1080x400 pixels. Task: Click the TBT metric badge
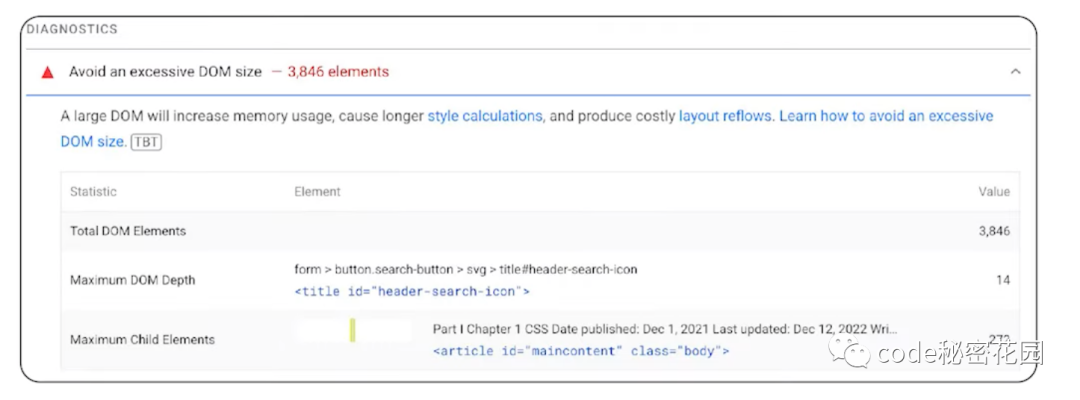tap(146, 142)
